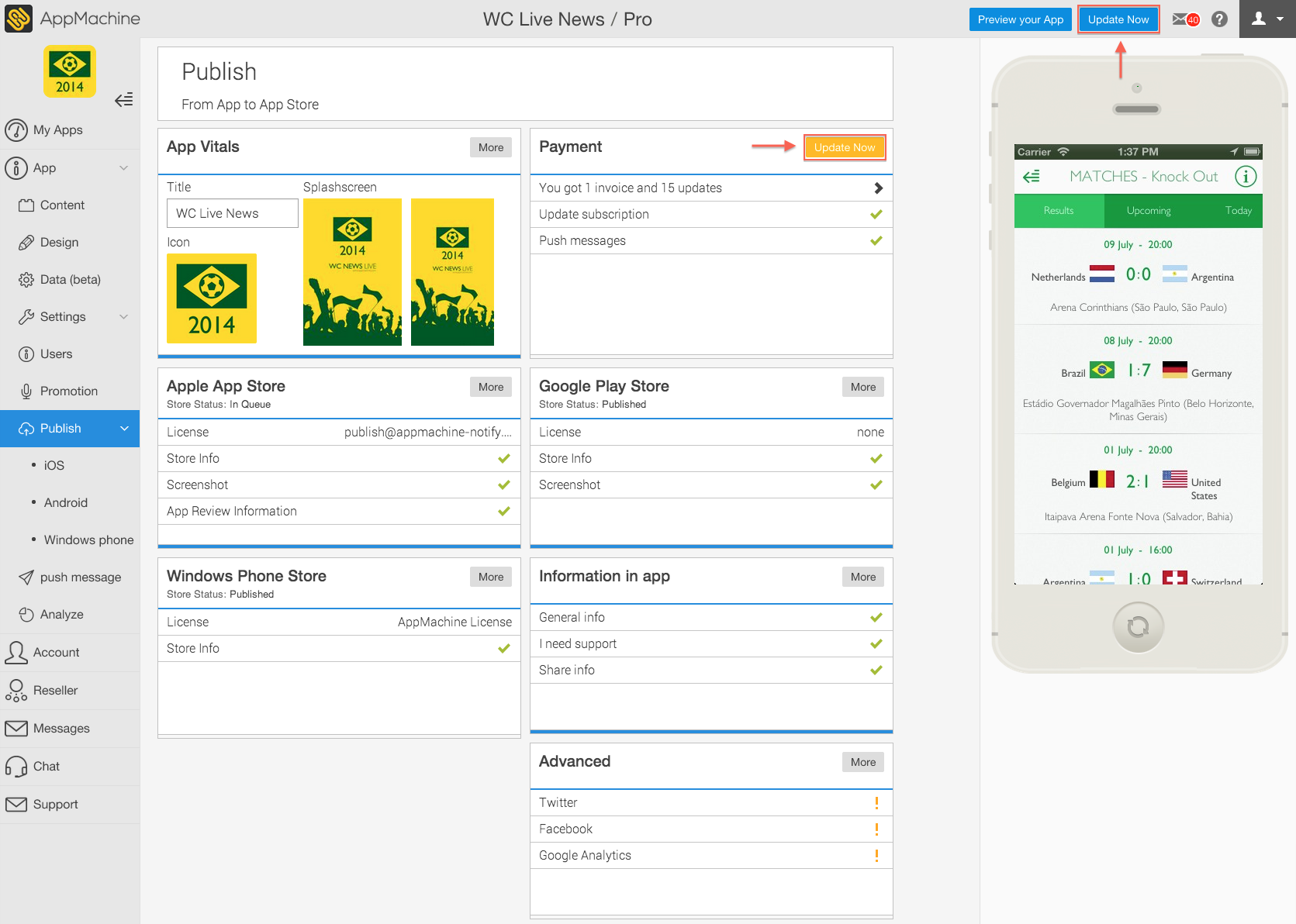1296x924 pixels.
Task: Click More in the Apple App Store panel
Action: point(491,387)
